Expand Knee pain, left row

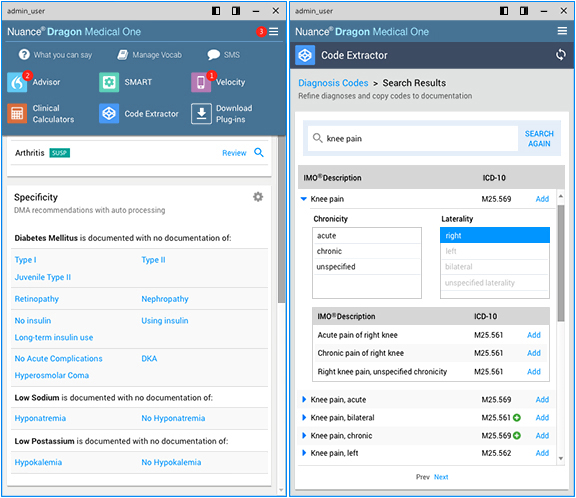click(x=304, y=453)
